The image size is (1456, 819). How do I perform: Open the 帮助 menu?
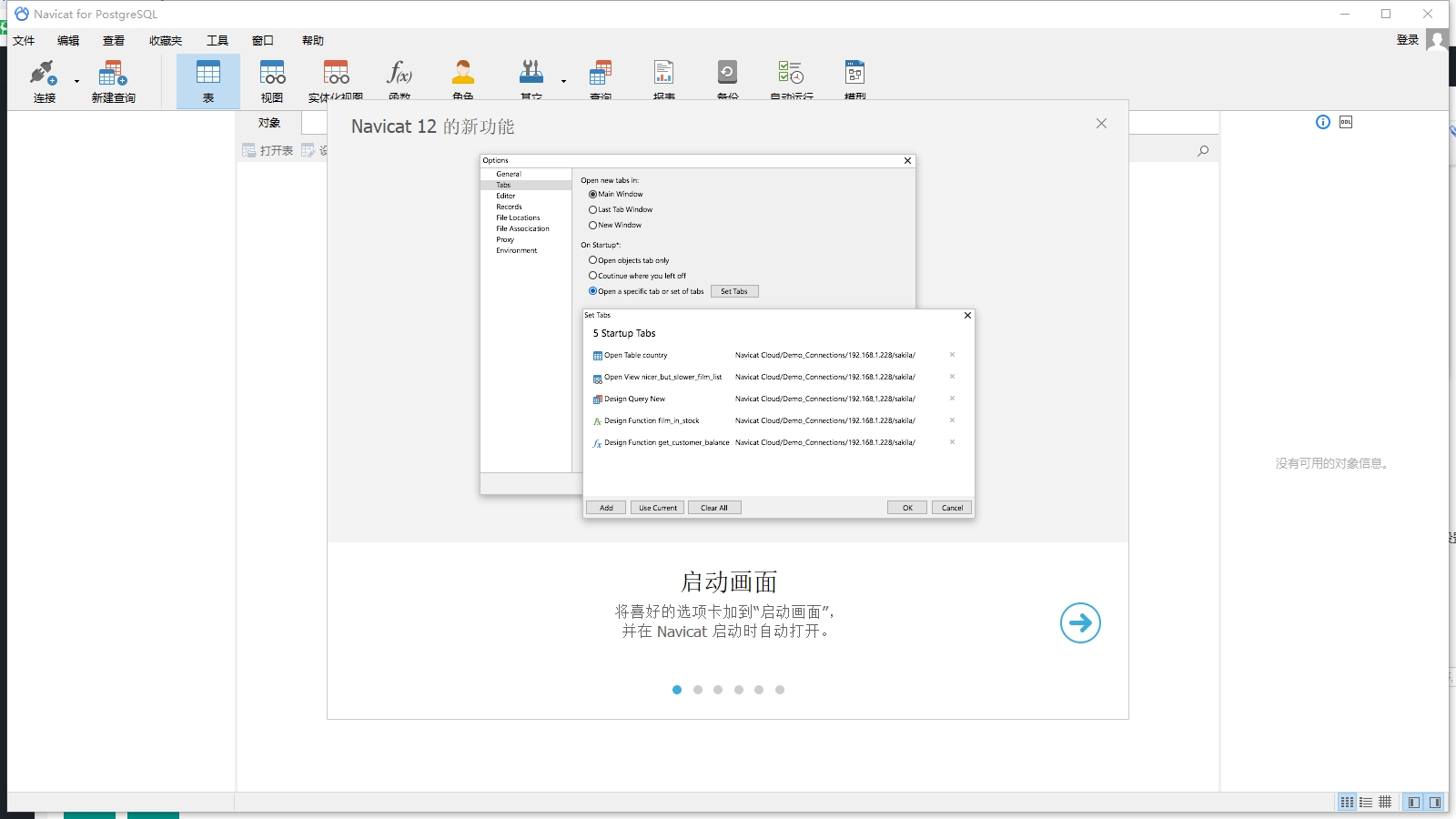(313, 41)
